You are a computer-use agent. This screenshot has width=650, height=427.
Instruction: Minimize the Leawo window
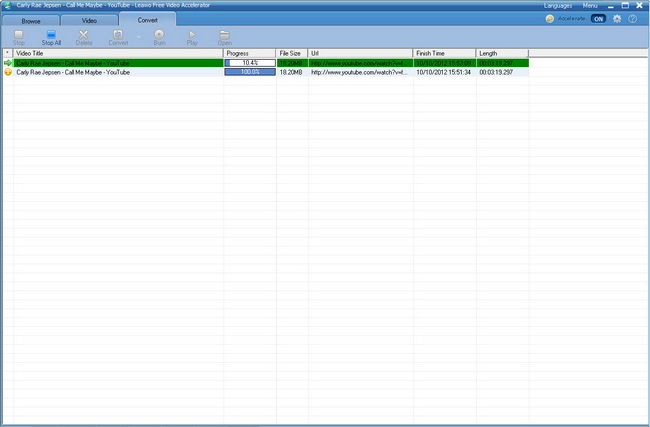coord(611,6)
